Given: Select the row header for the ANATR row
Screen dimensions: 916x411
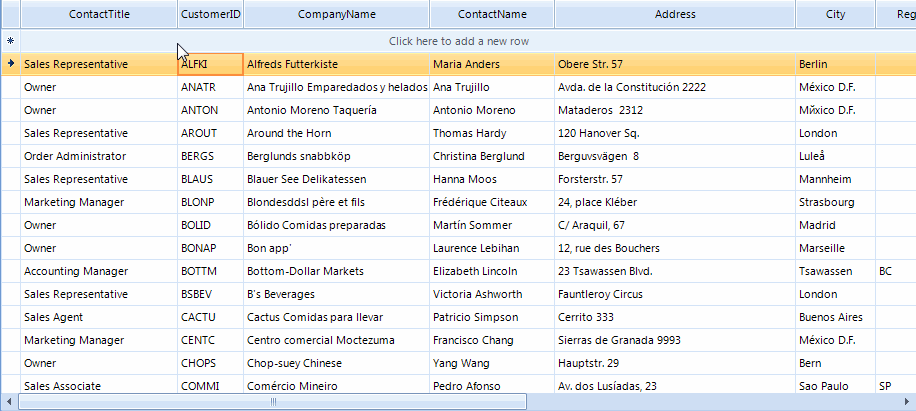Looking at the screenshot, I should (10, 87).
